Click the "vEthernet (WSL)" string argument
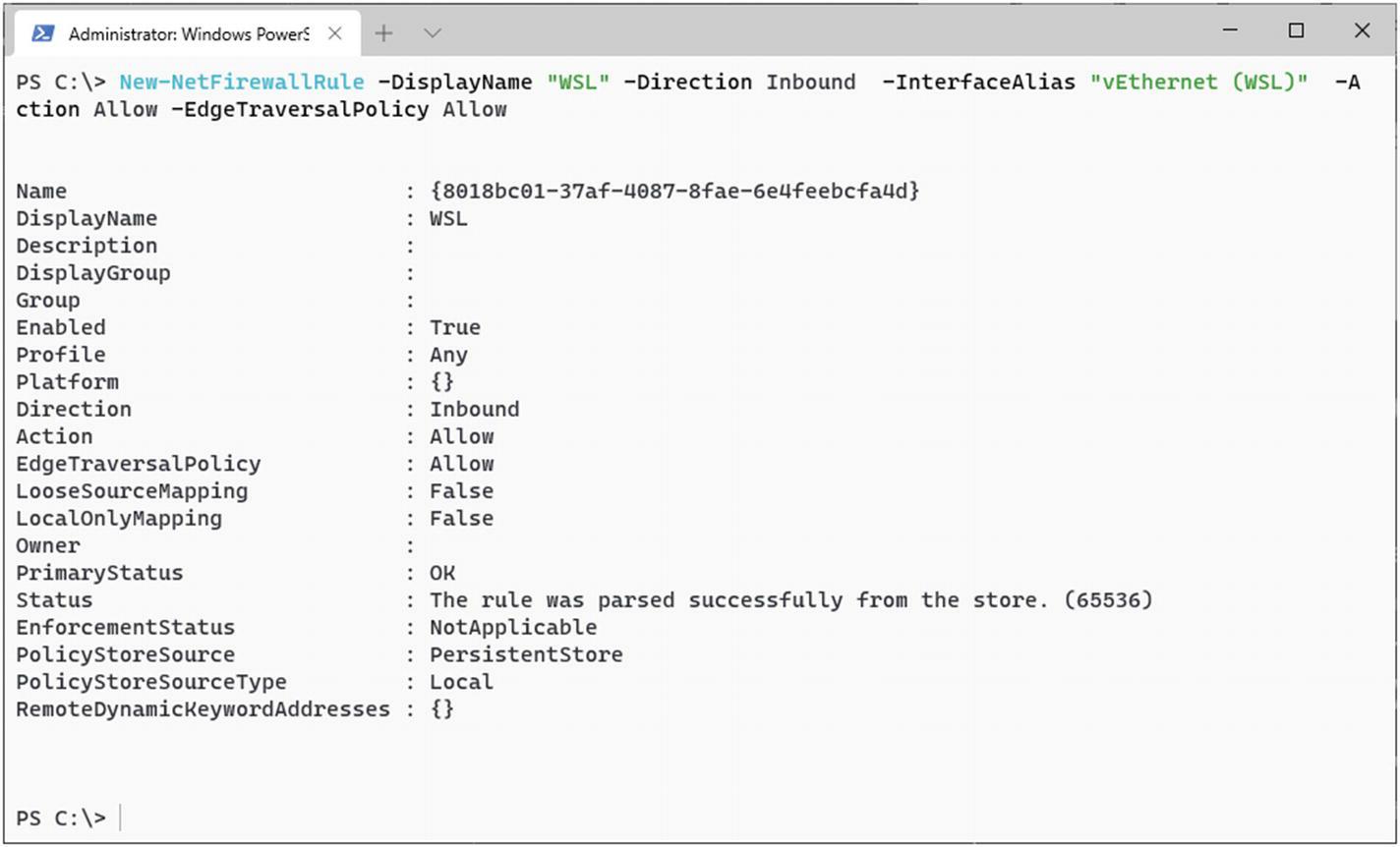 [1198, 83]
